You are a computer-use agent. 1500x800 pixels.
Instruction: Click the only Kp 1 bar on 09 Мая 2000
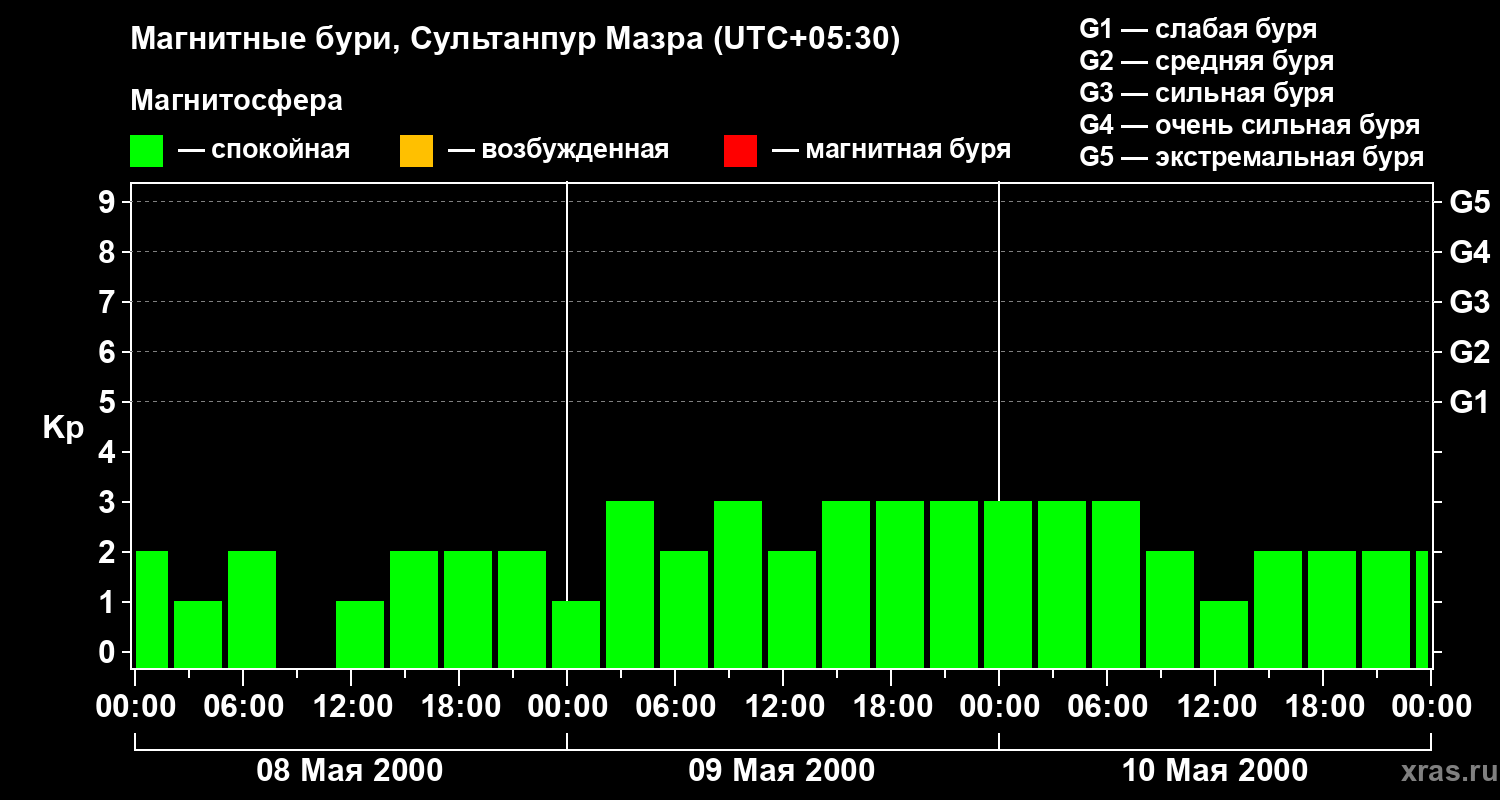576,634
